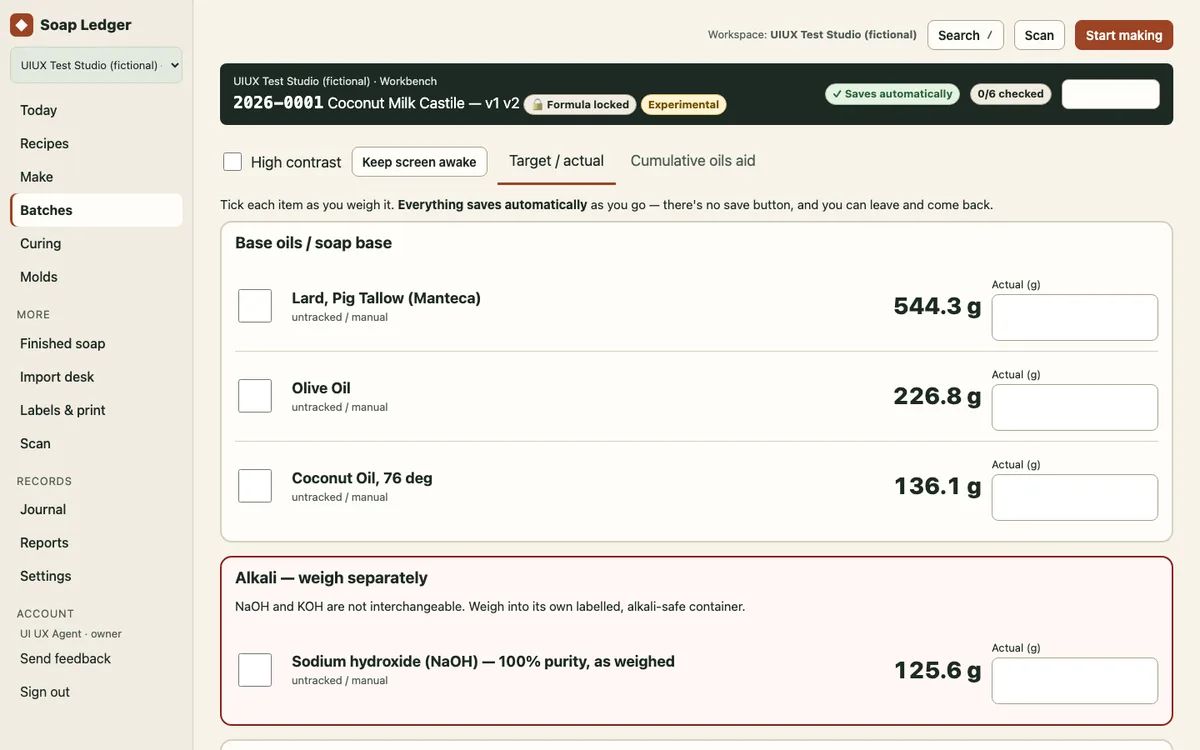Viewport: 1200px width, 750px height.
Task: Select Batches in the sidebar
Action: point(96,210)
